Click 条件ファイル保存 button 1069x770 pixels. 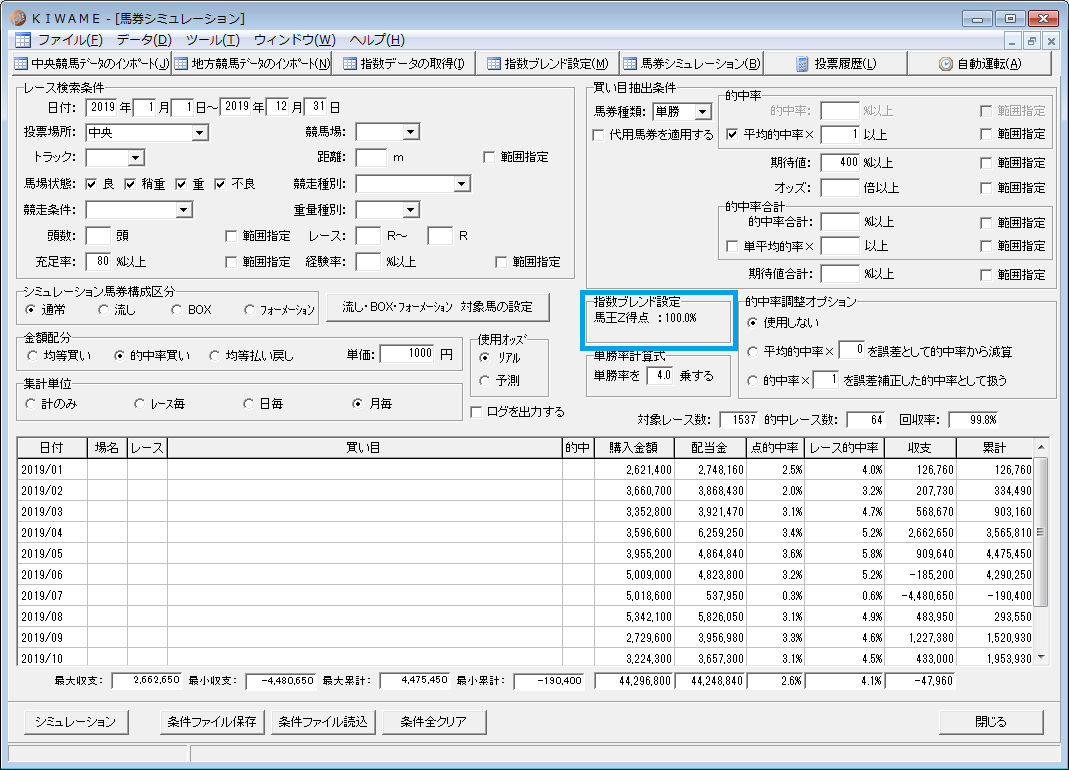pos(212,722)
